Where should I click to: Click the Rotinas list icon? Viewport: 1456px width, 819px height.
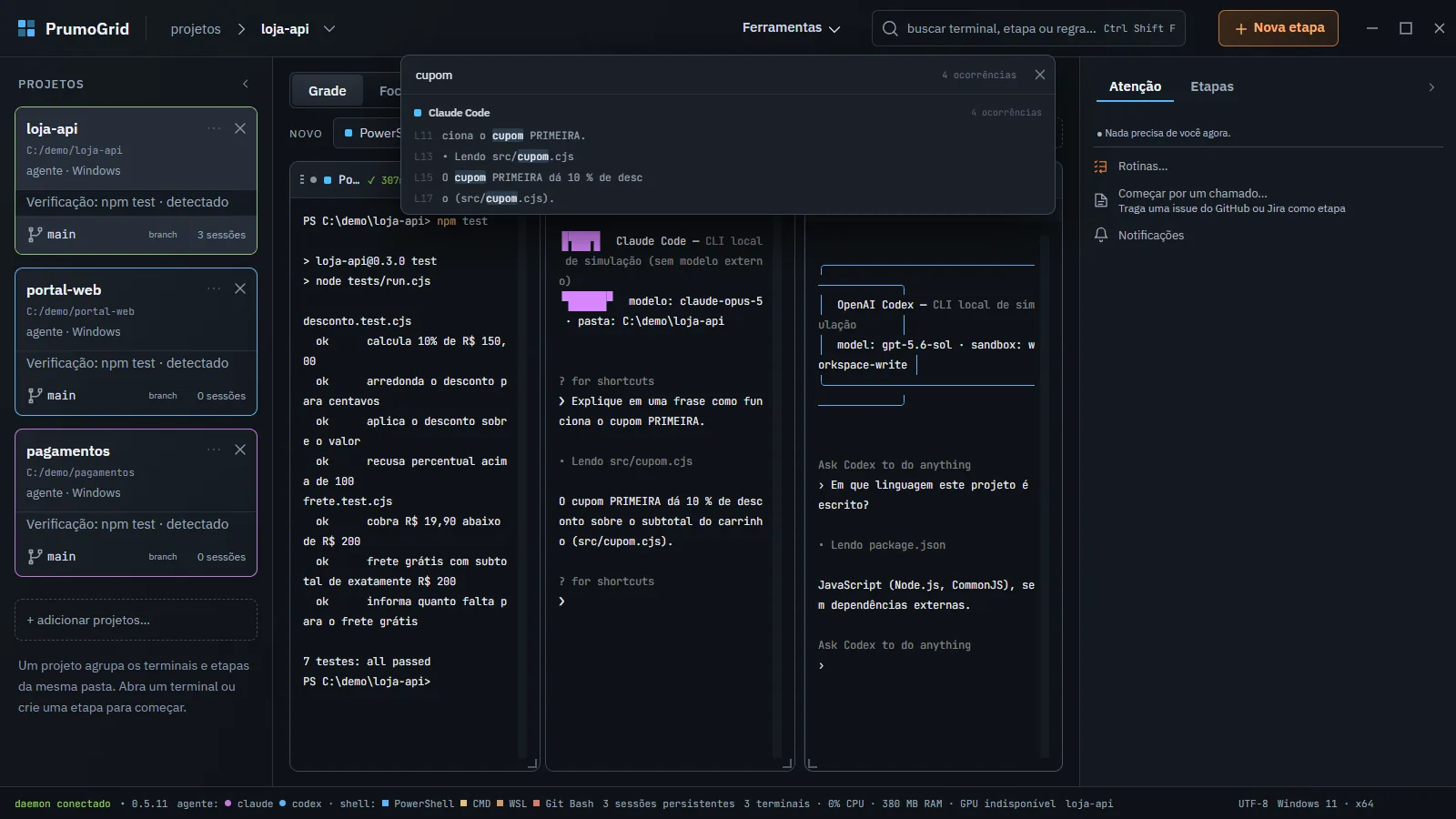coord(1101,167)
